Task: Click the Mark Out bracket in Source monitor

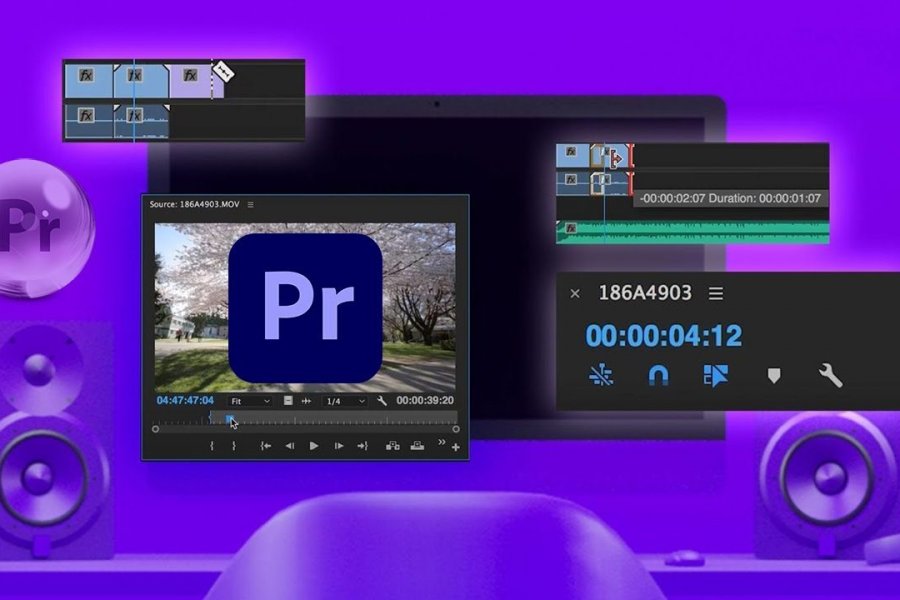Action: coord(234,446)
